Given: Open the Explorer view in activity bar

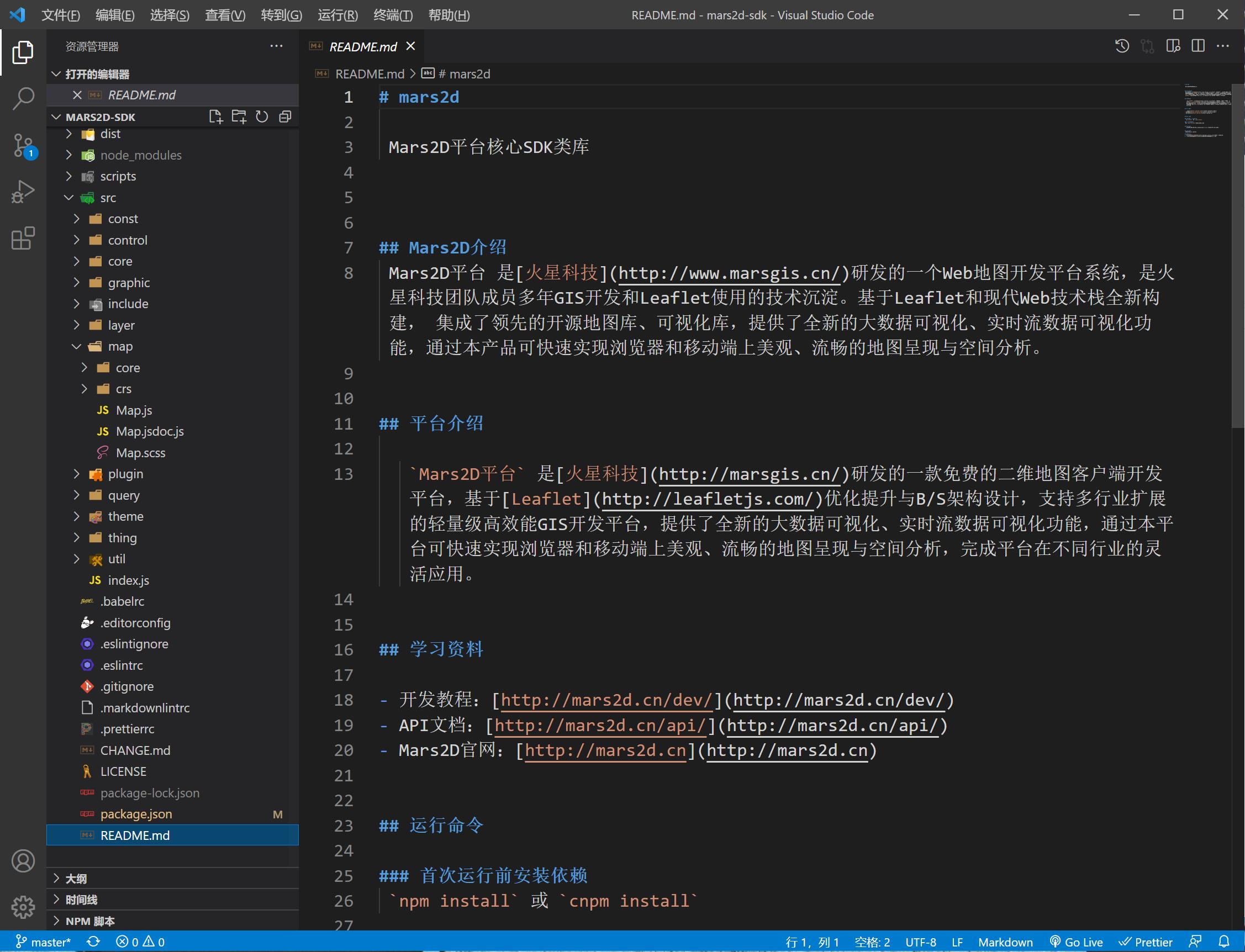Looking at the screenshot, I should (23, 52).
